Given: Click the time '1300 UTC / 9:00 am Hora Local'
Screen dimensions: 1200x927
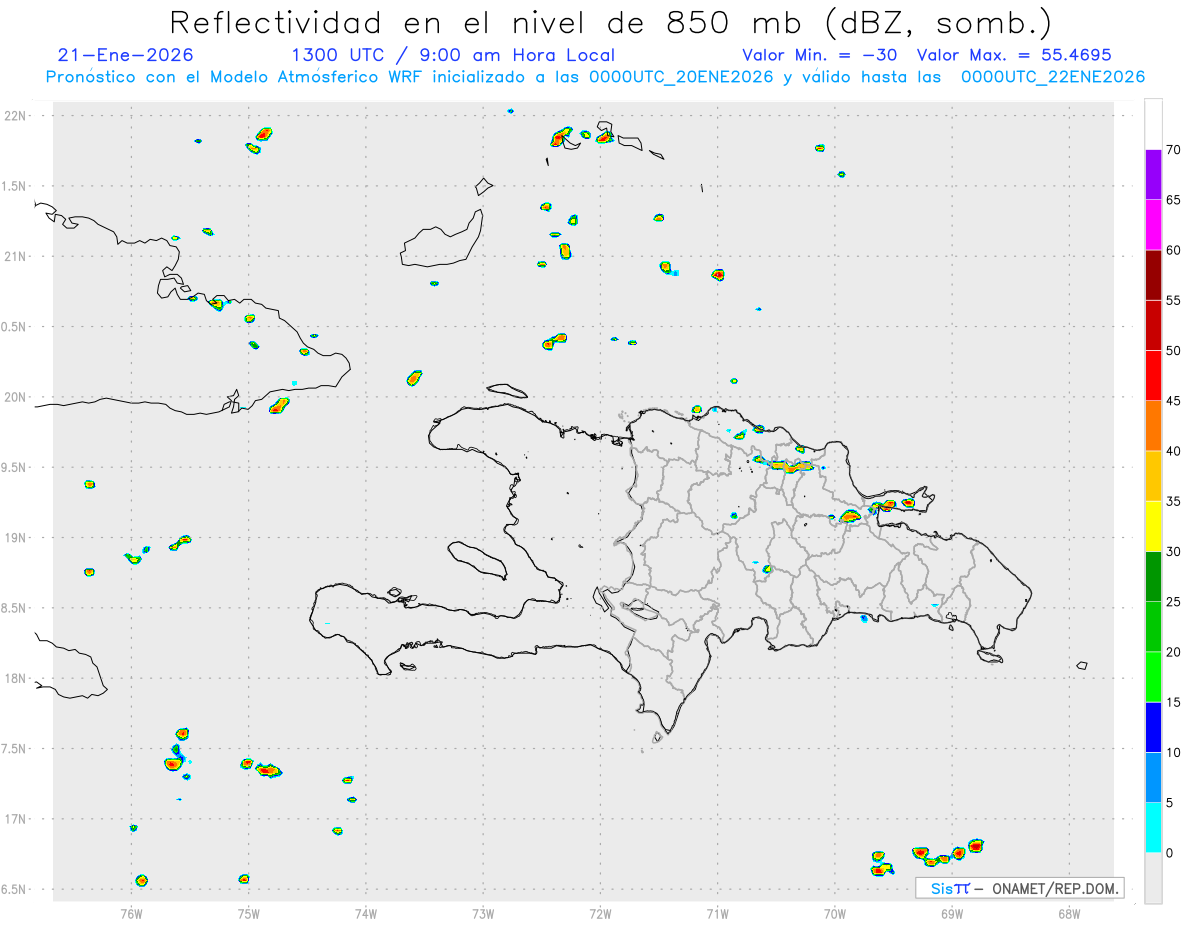Looking at the screenshot, I should [453, 55].
